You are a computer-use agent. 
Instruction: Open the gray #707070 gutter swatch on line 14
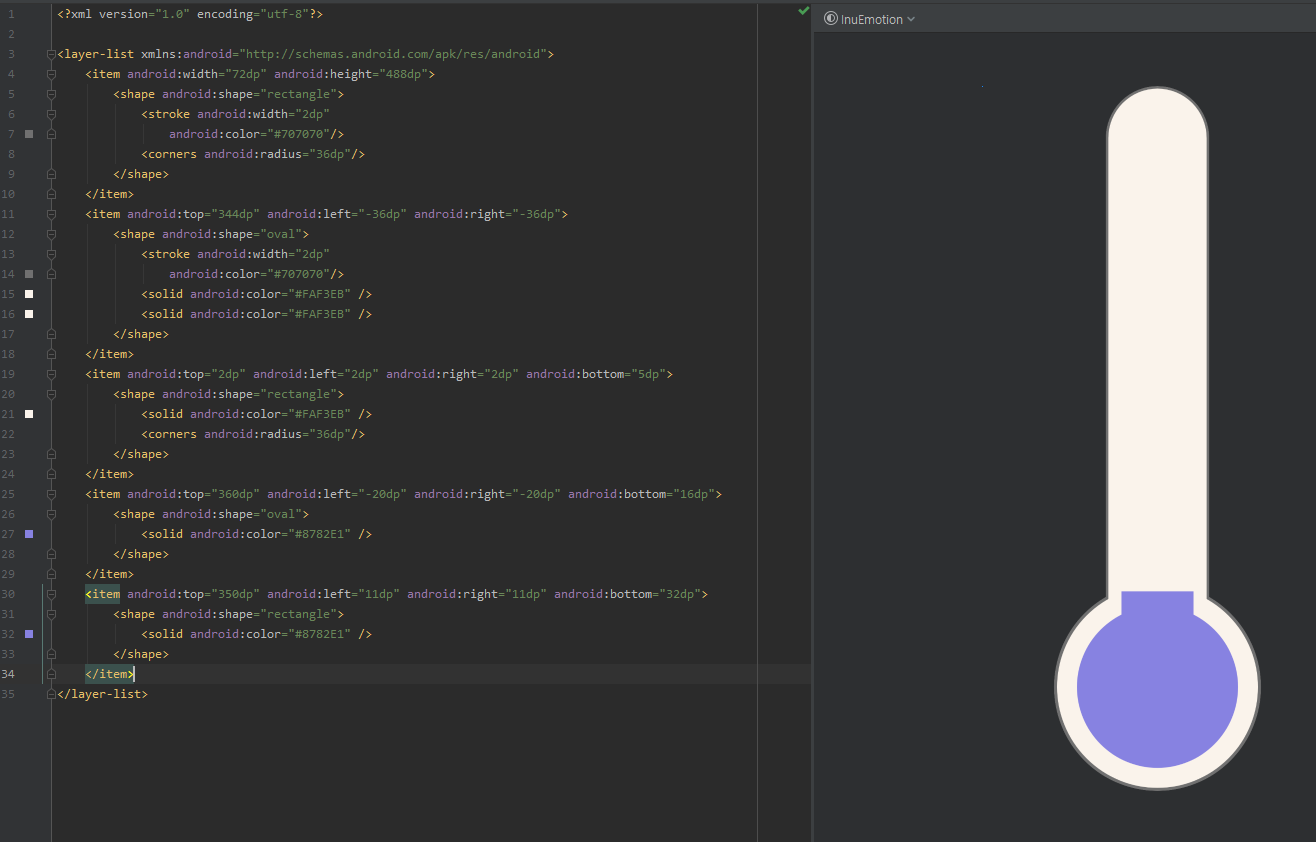tap(29, 274)
